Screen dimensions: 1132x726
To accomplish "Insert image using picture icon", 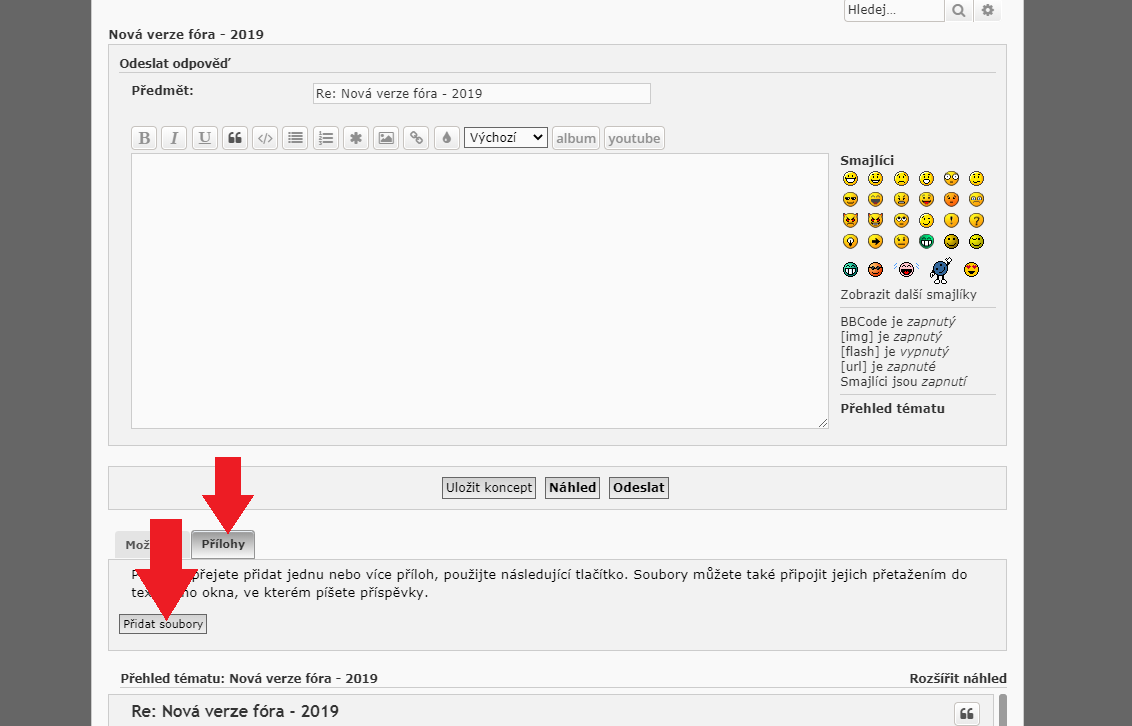I will click(386, 138).
